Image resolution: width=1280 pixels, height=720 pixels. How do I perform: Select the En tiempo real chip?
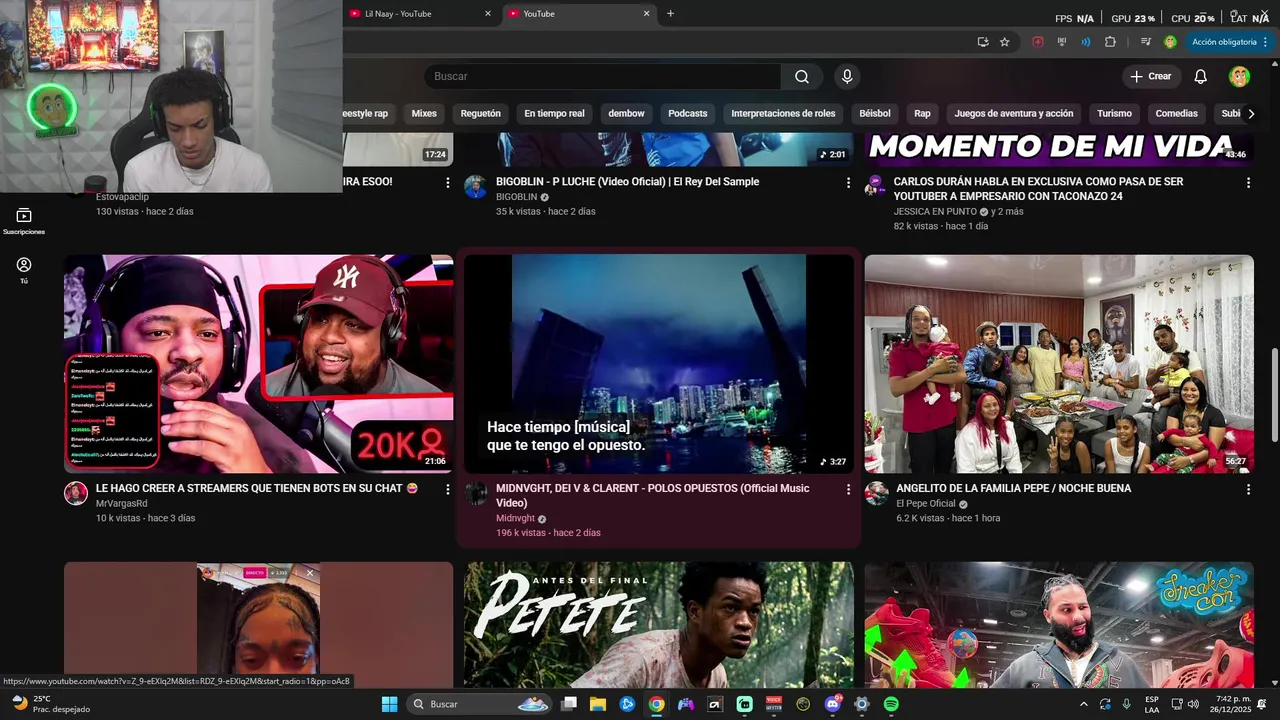[554, 114]
